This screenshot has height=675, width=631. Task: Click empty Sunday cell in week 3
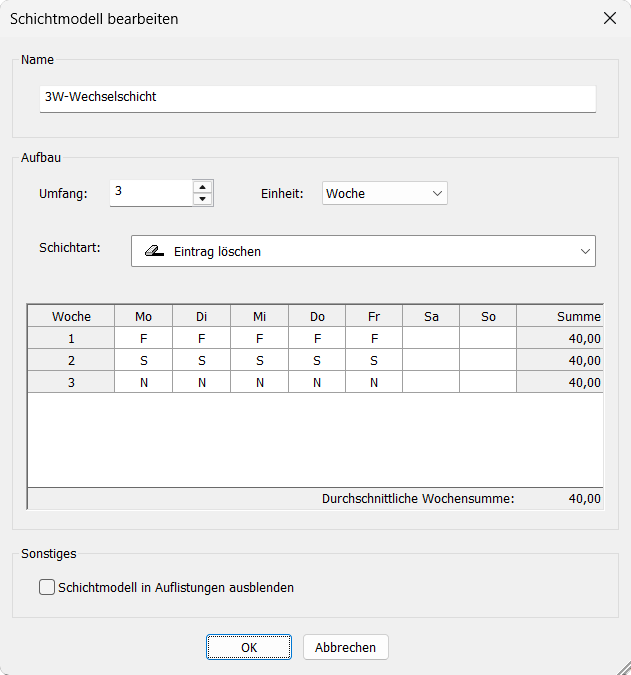[x=488, y=382]
